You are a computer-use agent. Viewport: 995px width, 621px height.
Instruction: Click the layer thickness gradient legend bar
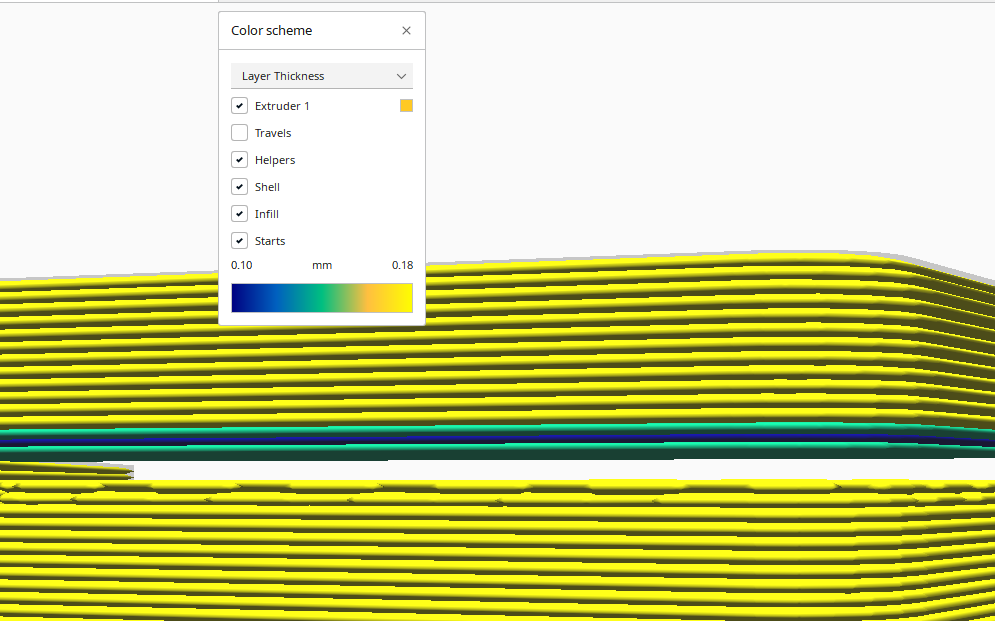coord(322,297)
